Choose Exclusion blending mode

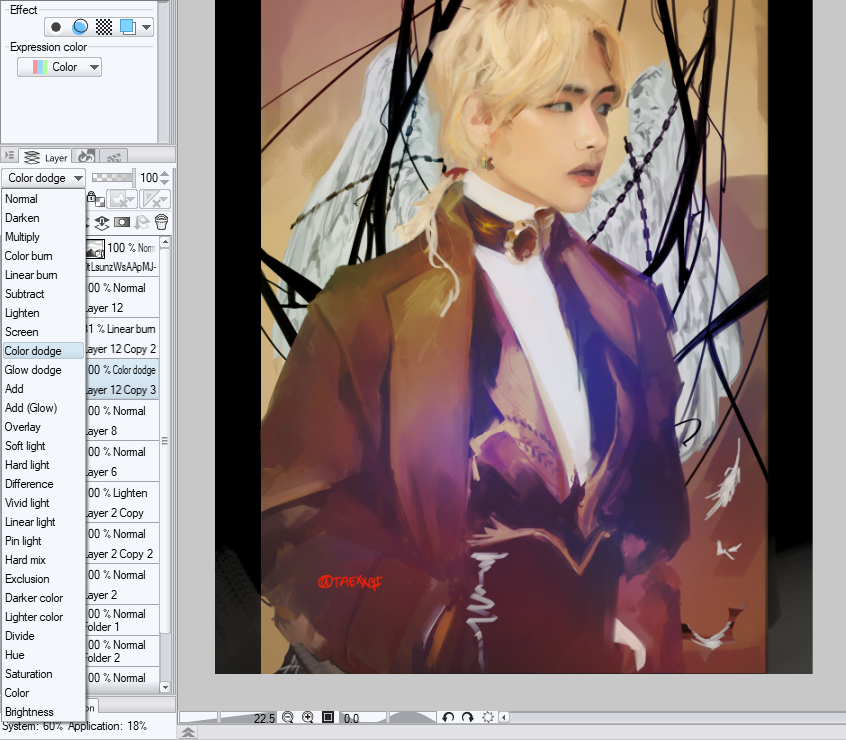coord(44,579)
